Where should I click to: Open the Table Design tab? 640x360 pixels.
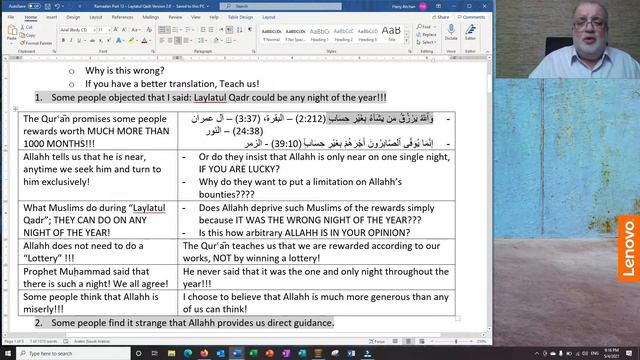(240, 17)
